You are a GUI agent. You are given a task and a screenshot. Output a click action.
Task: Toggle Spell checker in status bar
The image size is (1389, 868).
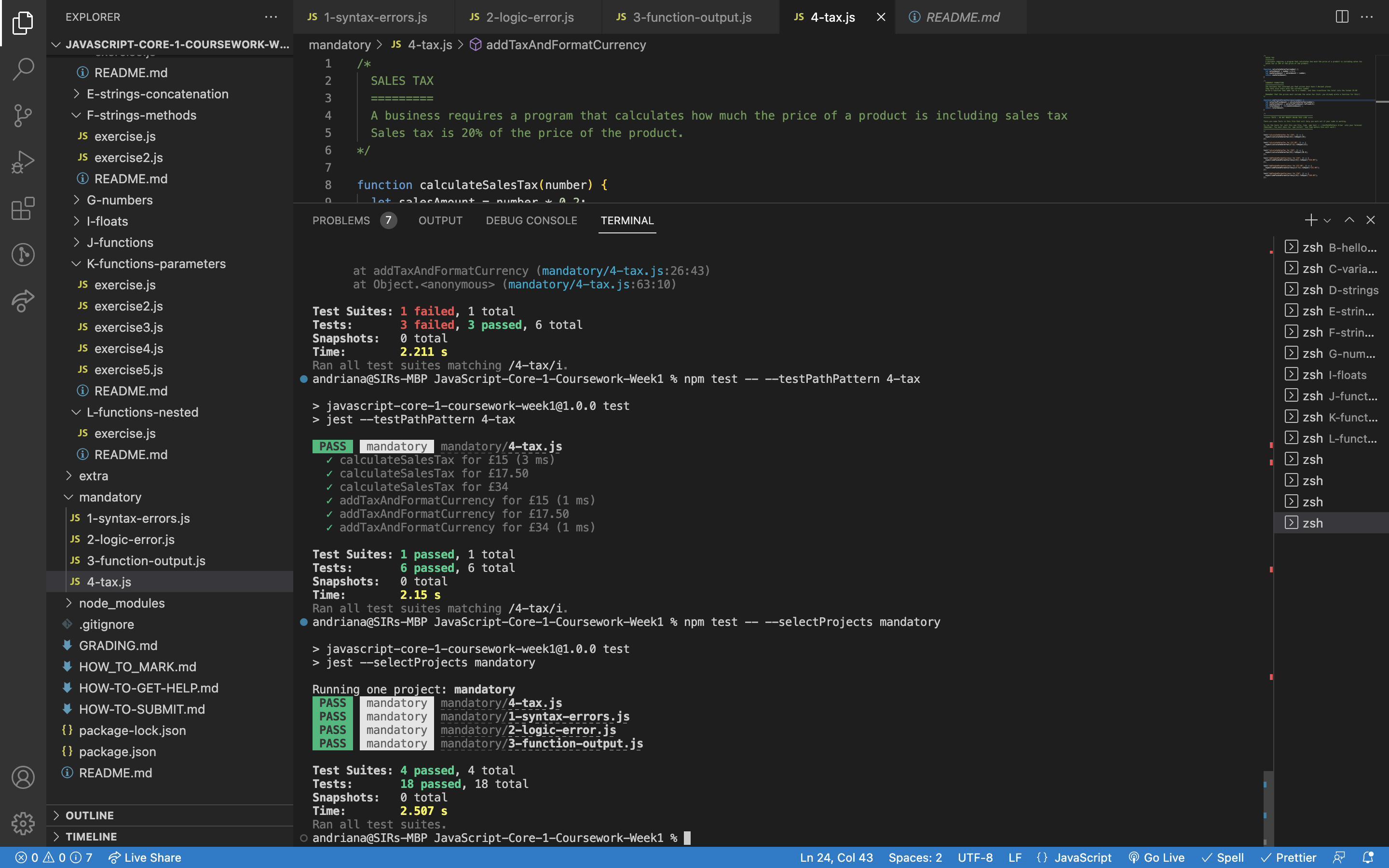(1223, 858)
